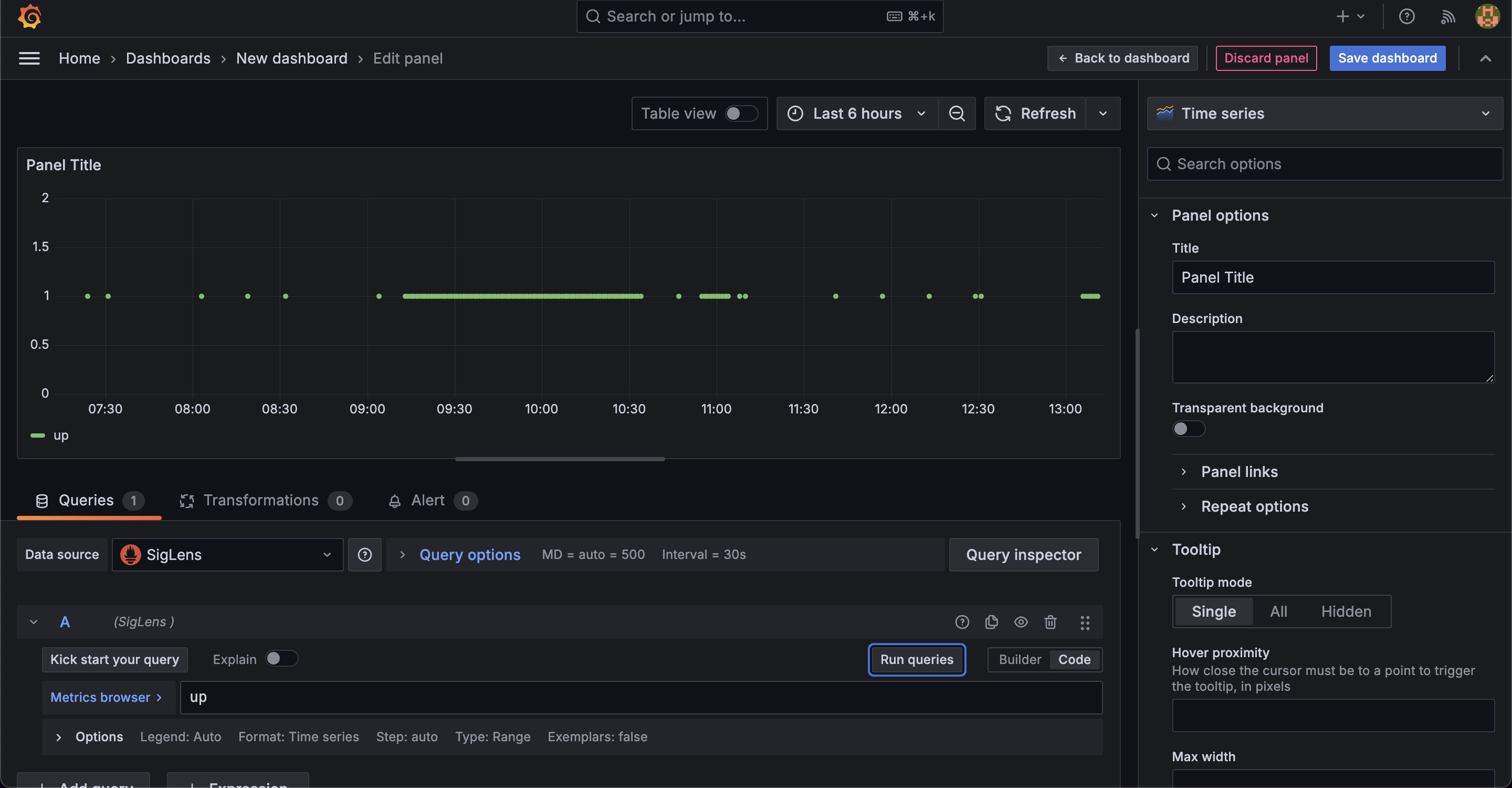1512x788 pixels.
Task: Switch to the Transformations tab
Action: 265,500
